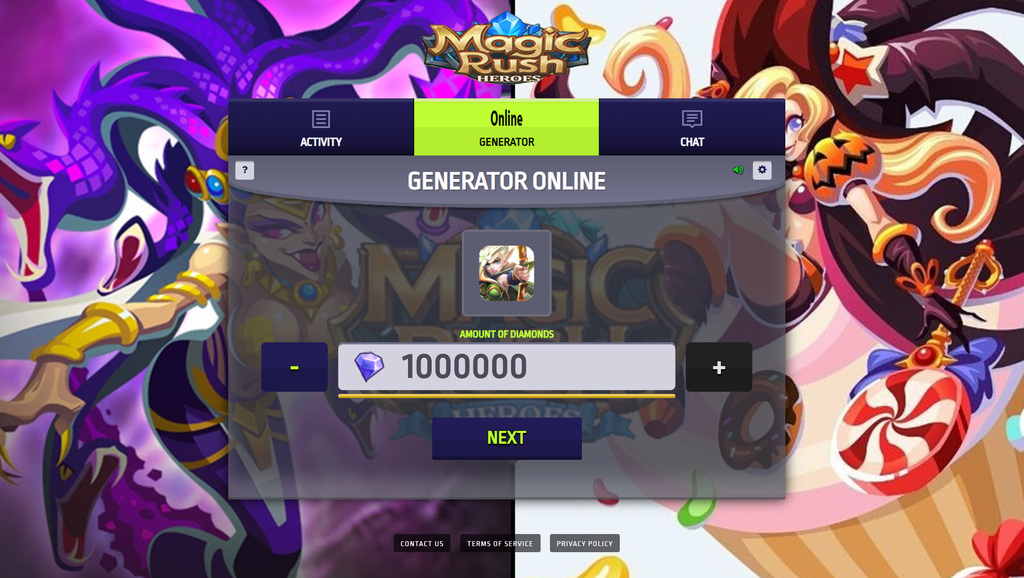Screen dimensions: 1024x578
Task: Click the purple diamond gem icon
Action: pyautogui.click(x=369, y=366)
